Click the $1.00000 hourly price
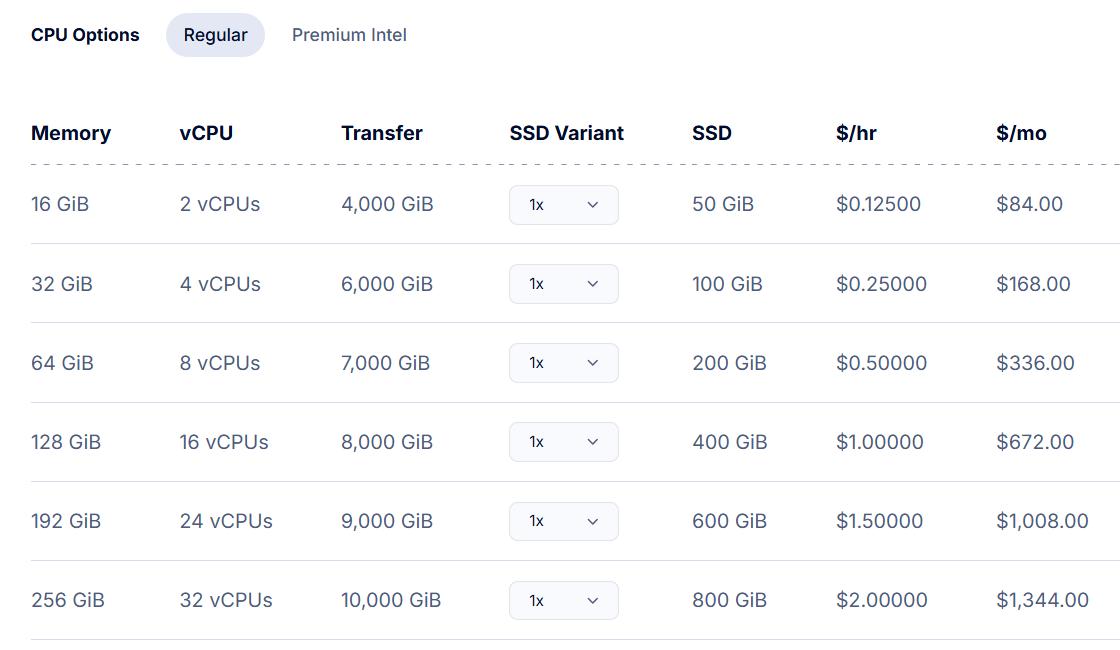The height and width of the screenshot is (650, 1120). pos(879,442)
